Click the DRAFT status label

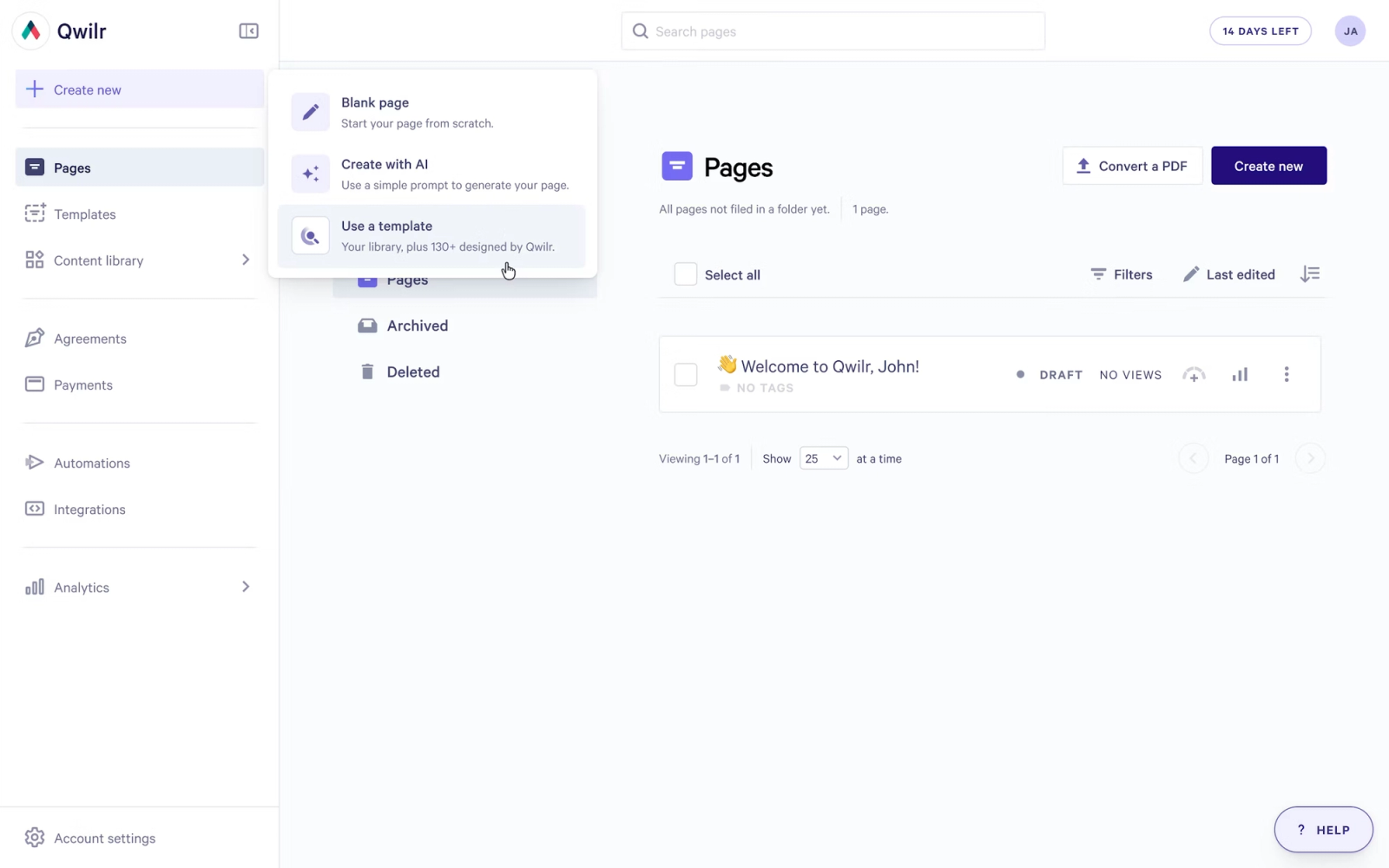click(1061, 375)
